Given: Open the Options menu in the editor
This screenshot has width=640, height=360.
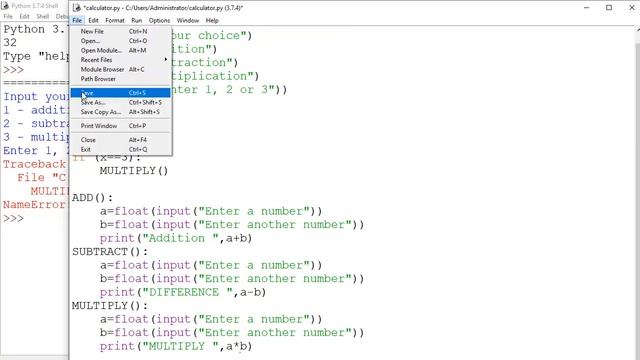Looking at the screenshot, I should (159, 20).
